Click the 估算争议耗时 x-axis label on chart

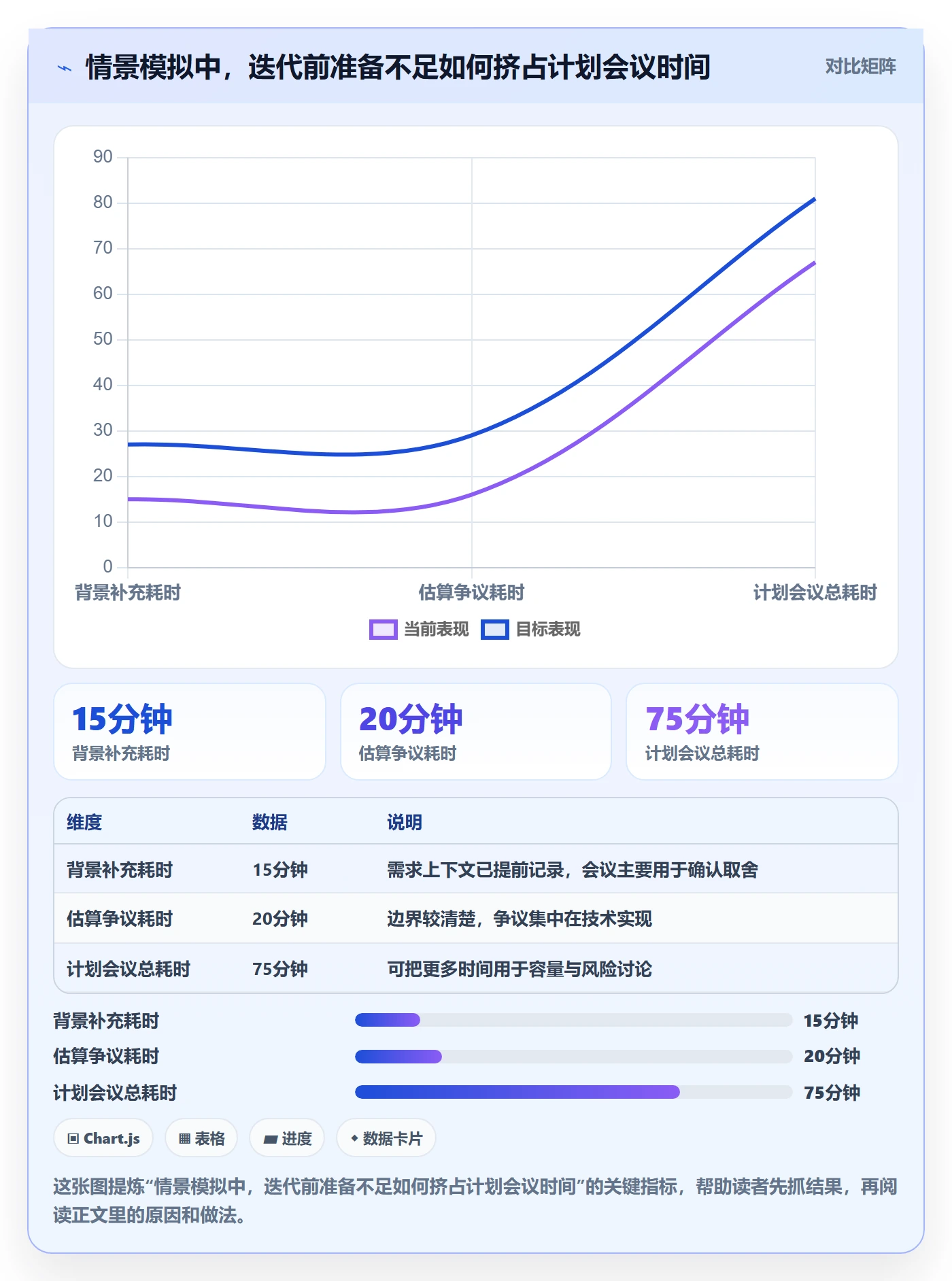(471, 593)
